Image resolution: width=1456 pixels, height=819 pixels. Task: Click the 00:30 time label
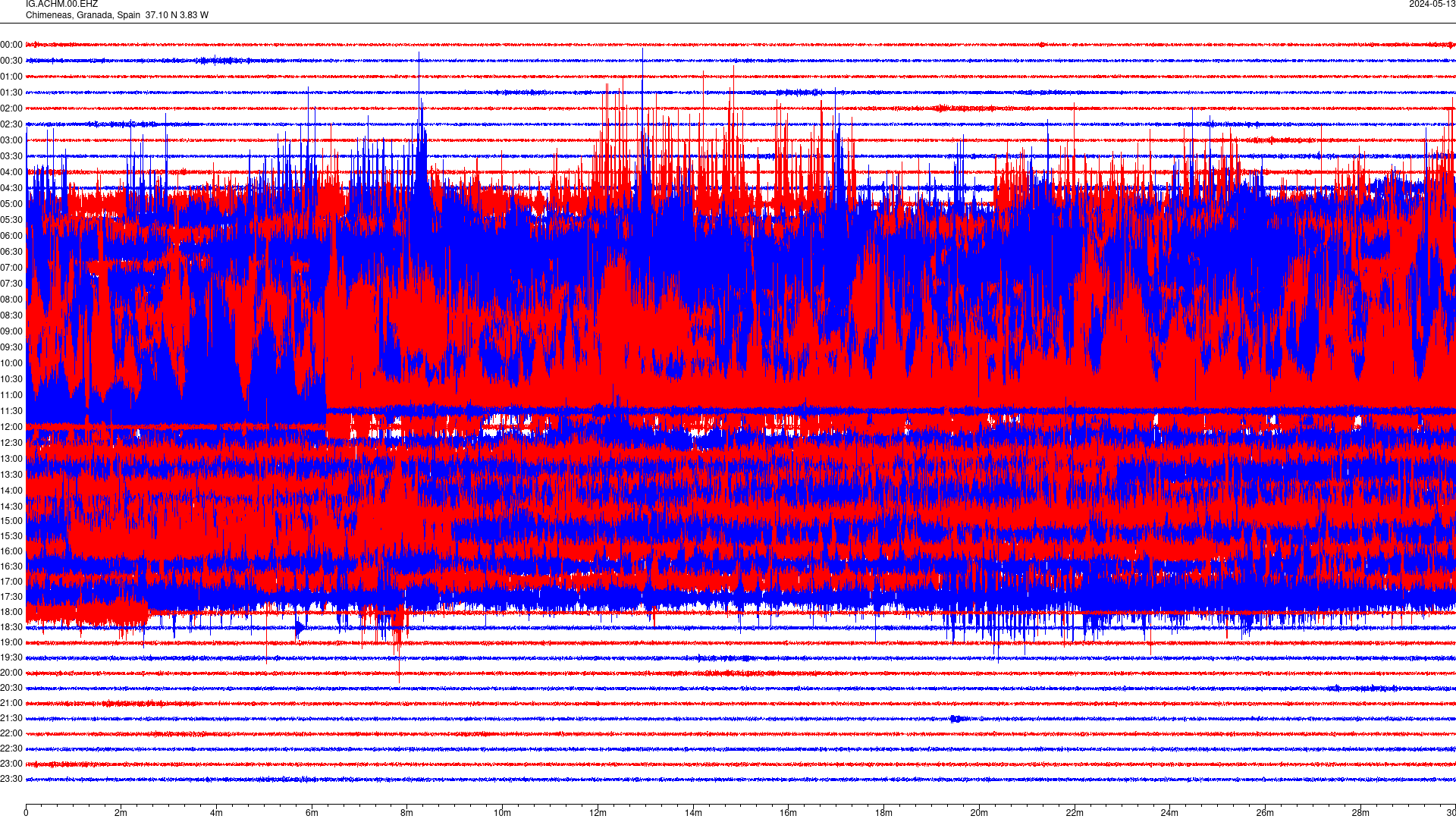click(11, 61)
